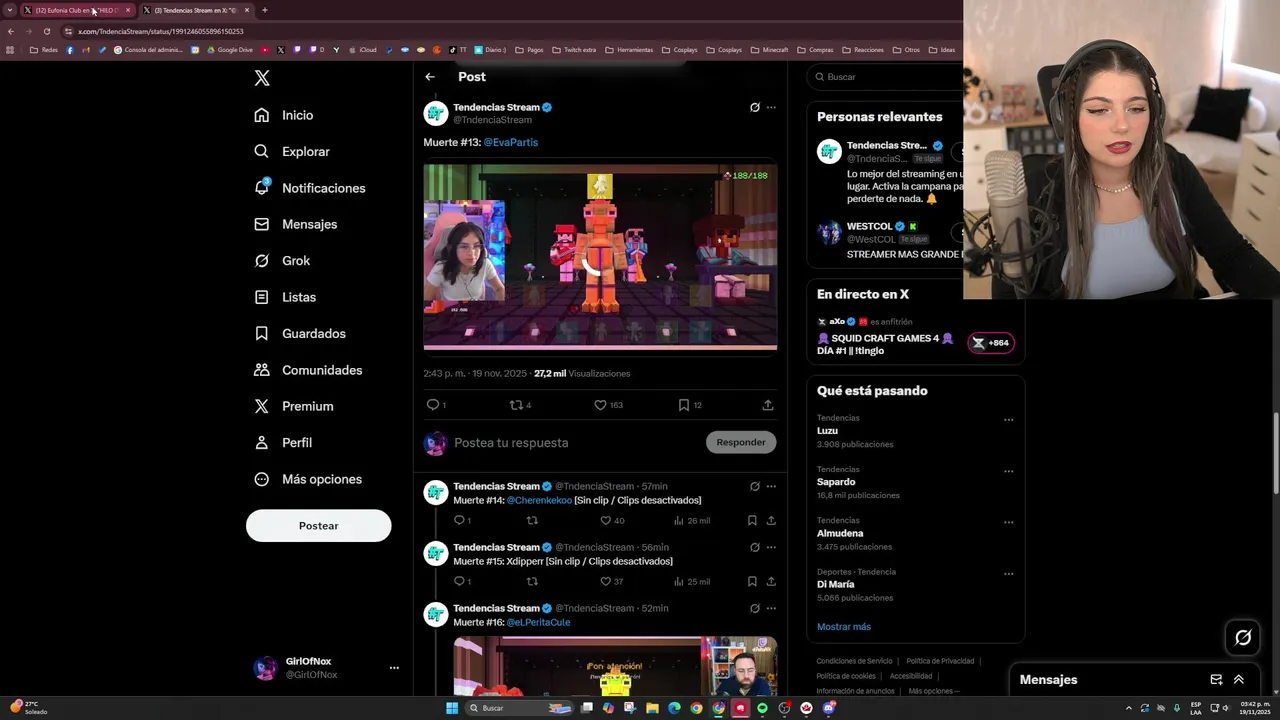The width and height of the screenshot is (1280, 720).
Task: View stats of Muerte #15 reply
Action: coord(692,581)
